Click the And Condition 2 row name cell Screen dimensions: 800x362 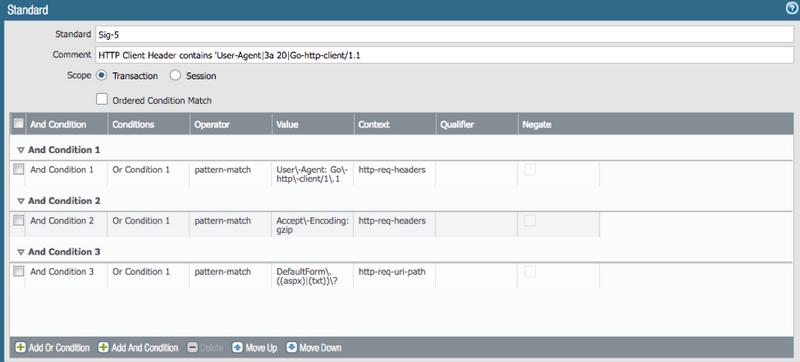click(x=66, y=225)
